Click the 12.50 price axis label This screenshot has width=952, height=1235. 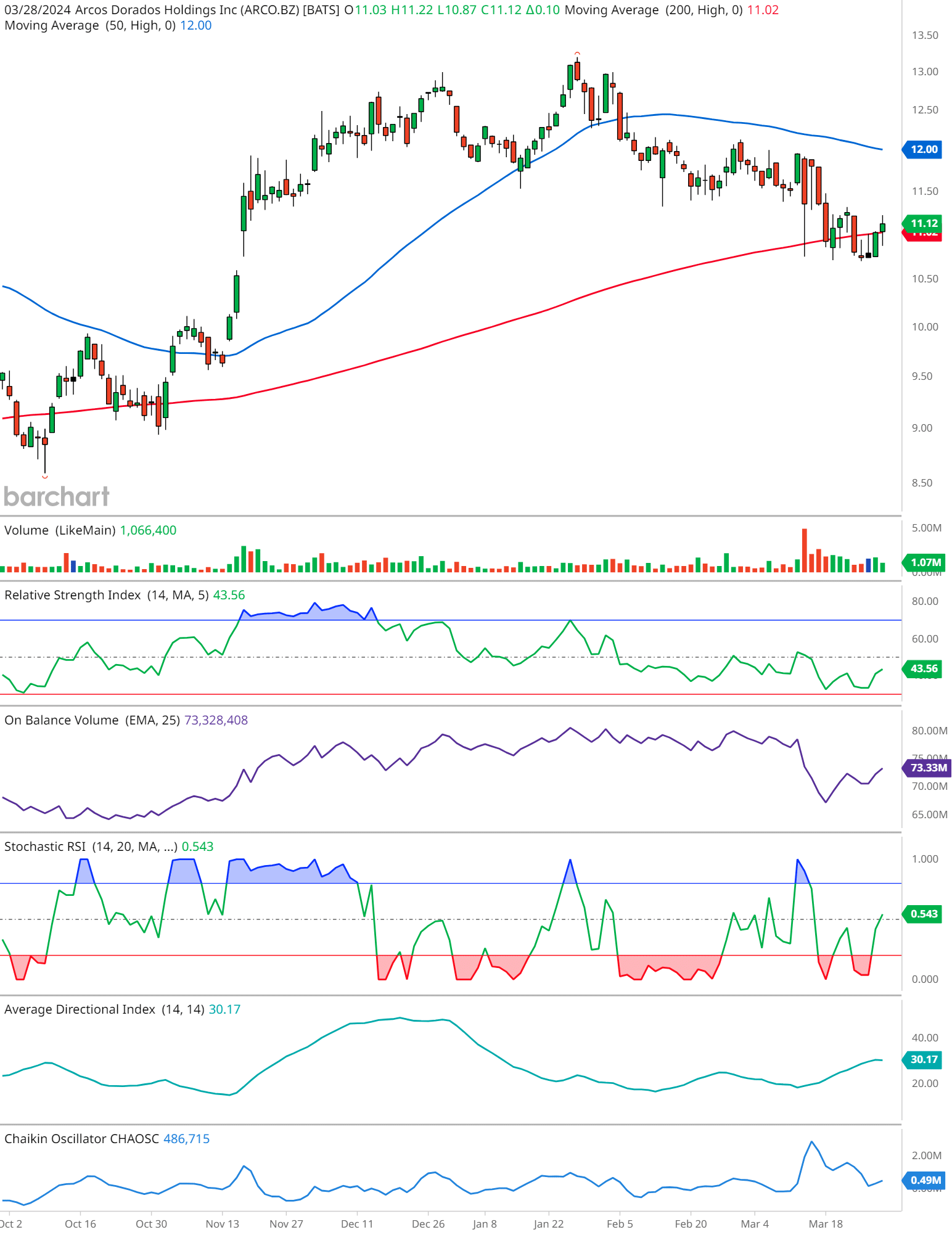pyautogui.click(x=925, y=110)
